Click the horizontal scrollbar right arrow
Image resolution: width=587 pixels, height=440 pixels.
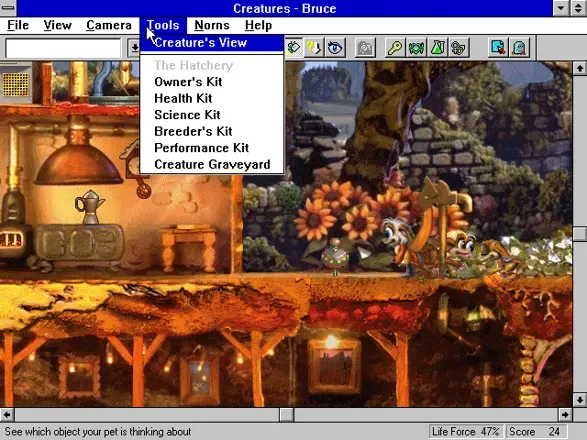[565, 415]
